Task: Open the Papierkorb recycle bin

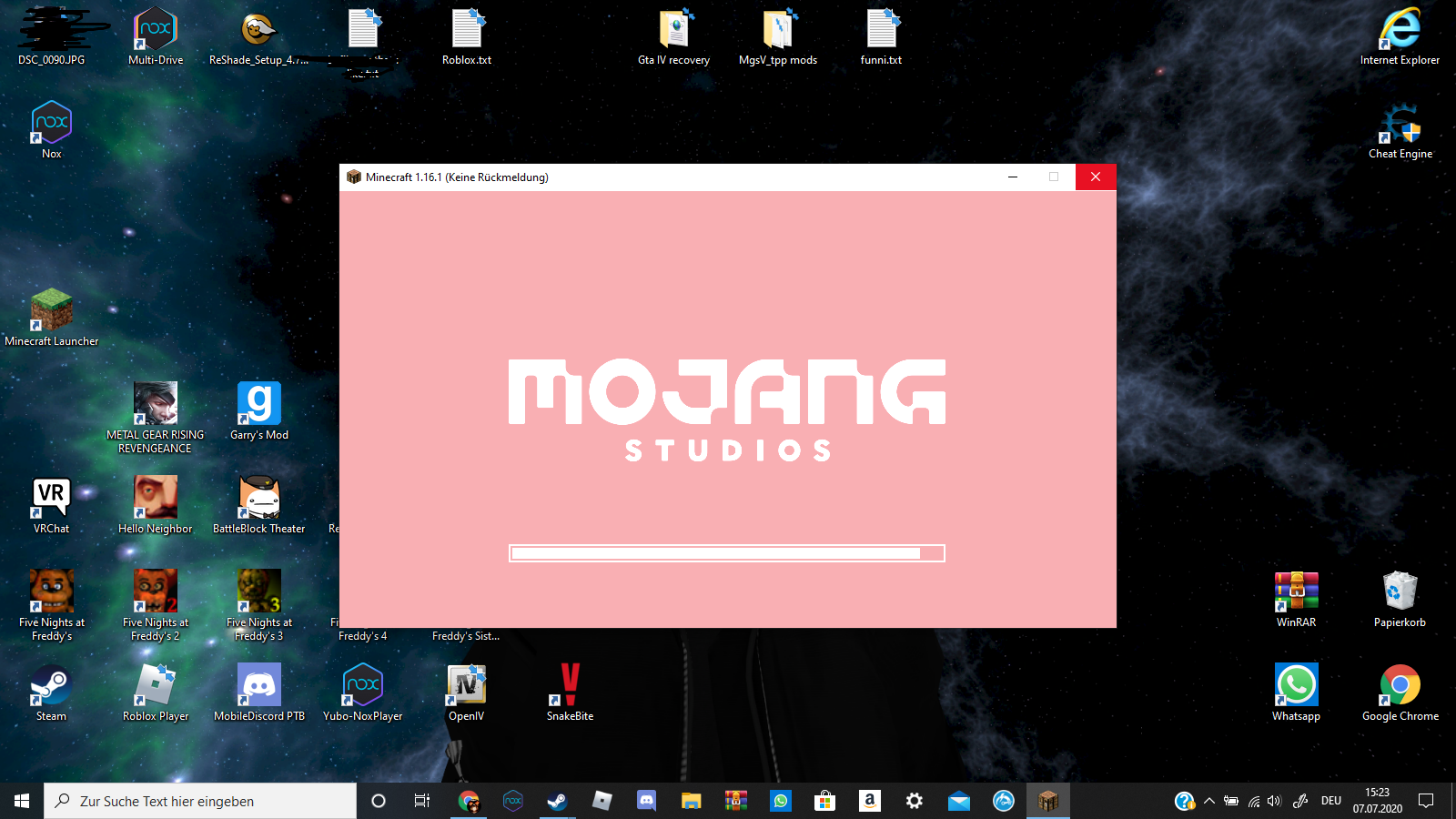Action: coord(1400,591)
